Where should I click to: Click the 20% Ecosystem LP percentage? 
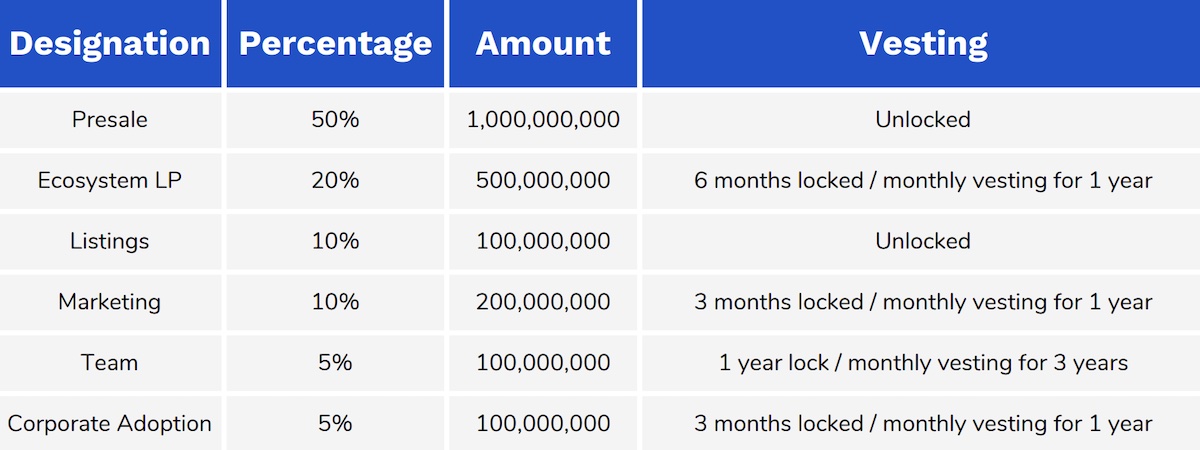[x=335, y=181]
